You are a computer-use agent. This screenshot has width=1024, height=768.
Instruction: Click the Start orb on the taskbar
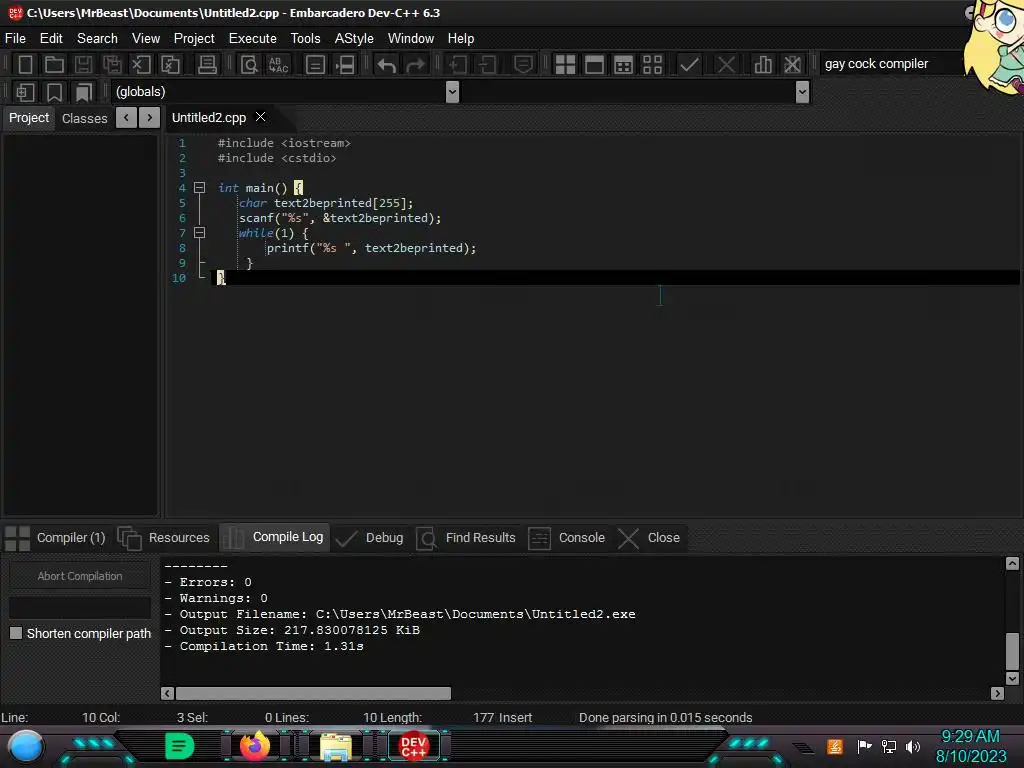pyautogui.click(x=25, y=747)
